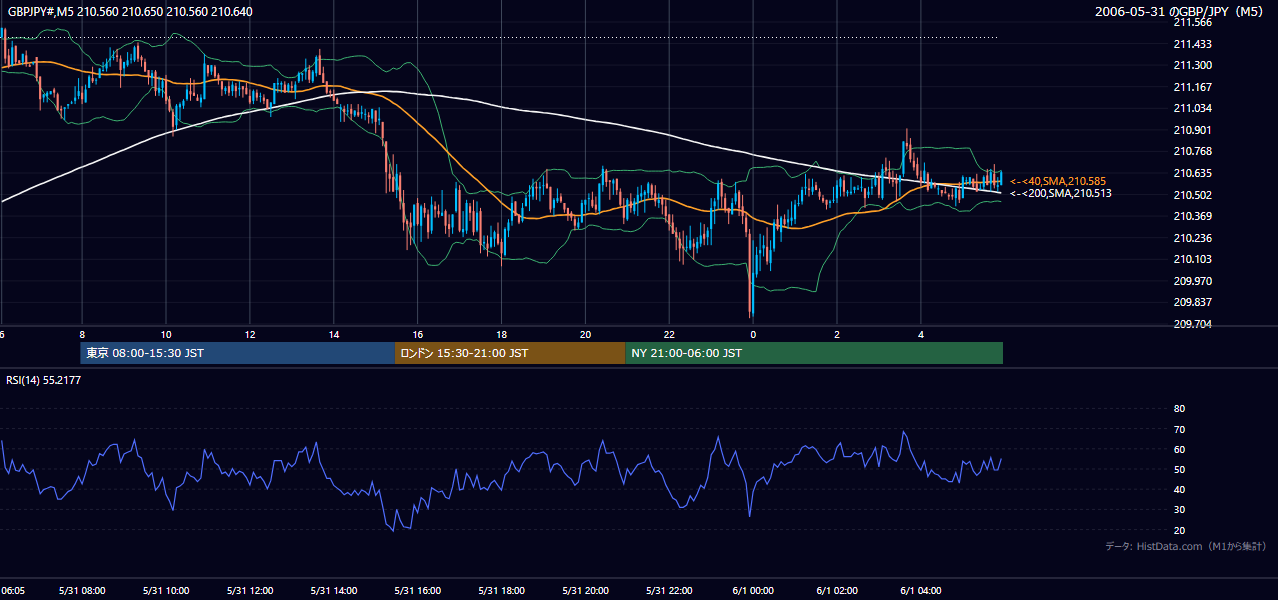Viewport: 1278px width, 600px height.
Task: Click the 5/31 22:00 date label
Action: (x=670, y=591)
